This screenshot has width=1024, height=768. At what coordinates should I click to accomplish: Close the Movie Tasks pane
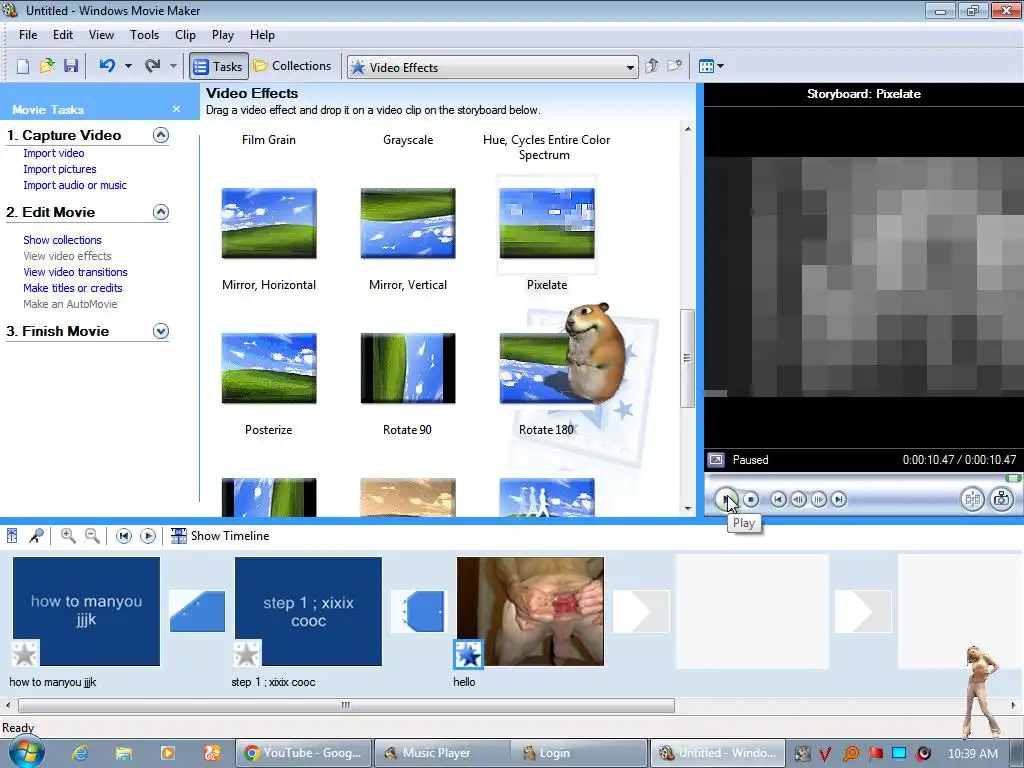(x=176, y=109)
